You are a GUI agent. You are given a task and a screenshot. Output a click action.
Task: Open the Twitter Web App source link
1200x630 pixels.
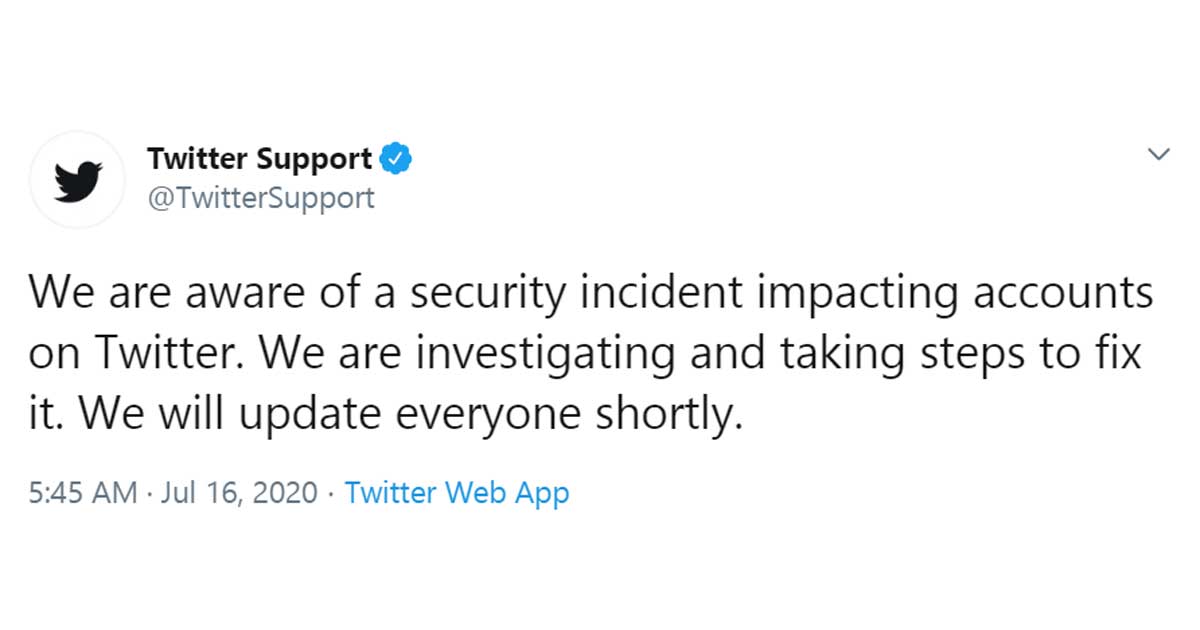(456, 493)
